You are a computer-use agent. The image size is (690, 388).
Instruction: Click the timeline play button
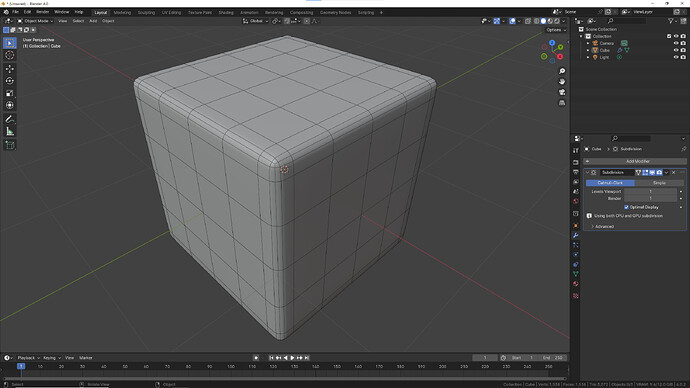(292, 358)
